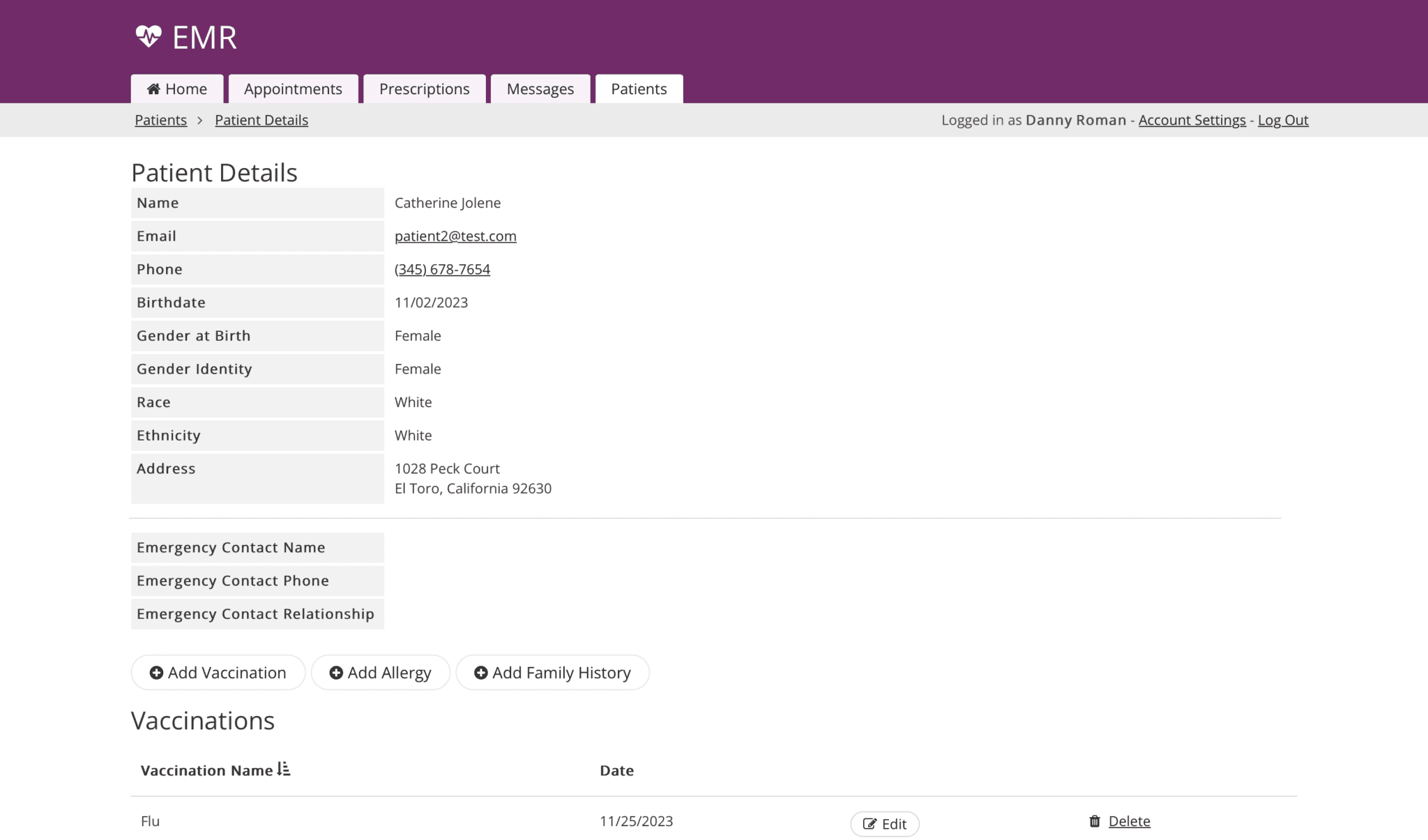
Task: Click the Patient Details breadcrumb item
Action: (261, 120)
